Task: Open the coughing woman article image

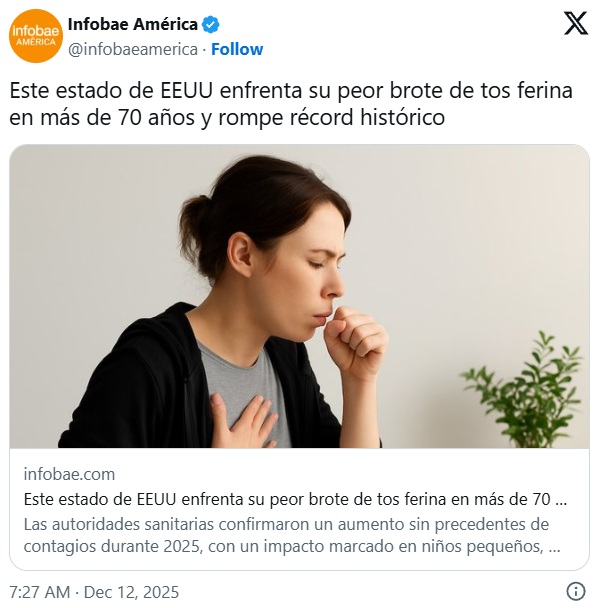Action: pyautogui.click(x=299, y=296)
